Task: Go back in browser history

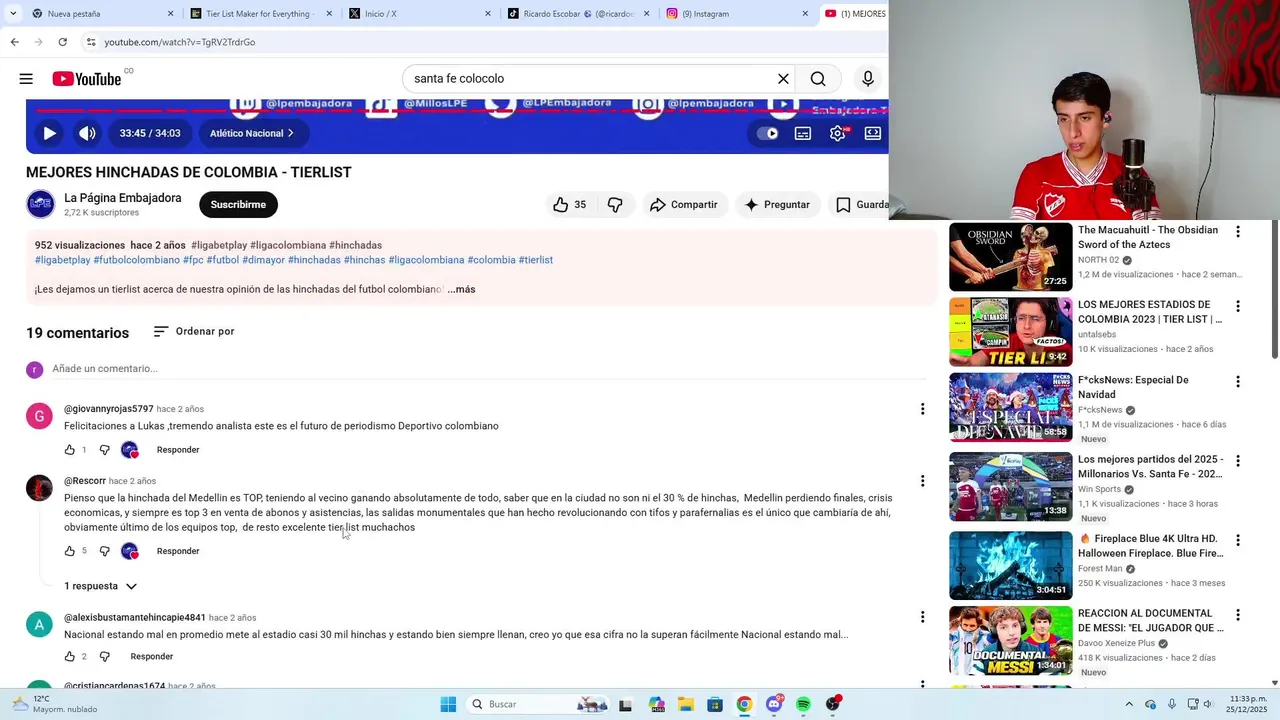Action: tap(14, 42)
